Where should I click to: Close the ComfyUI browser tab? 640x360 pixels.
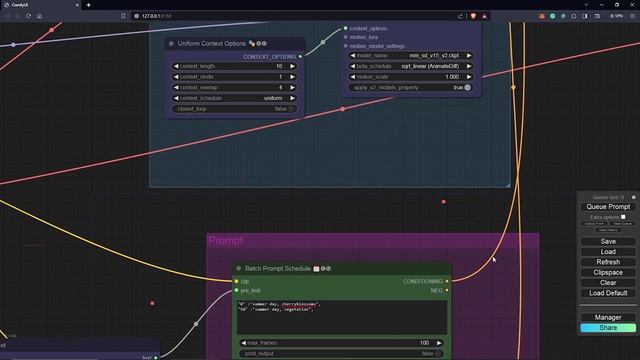pyautogui.click(x=77, y=5)
